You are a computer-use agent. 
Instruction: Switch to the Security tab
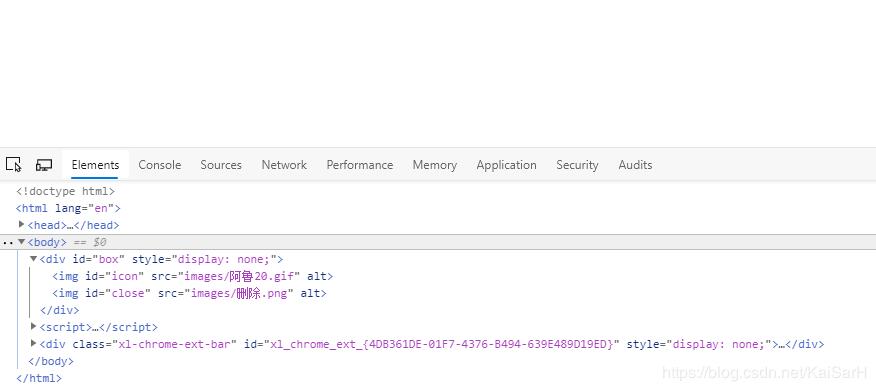pos(577,165)
